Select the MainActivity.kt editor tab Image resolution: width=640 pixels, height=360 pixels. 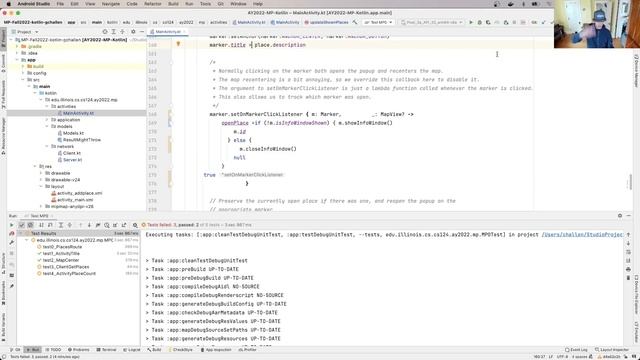168,32
